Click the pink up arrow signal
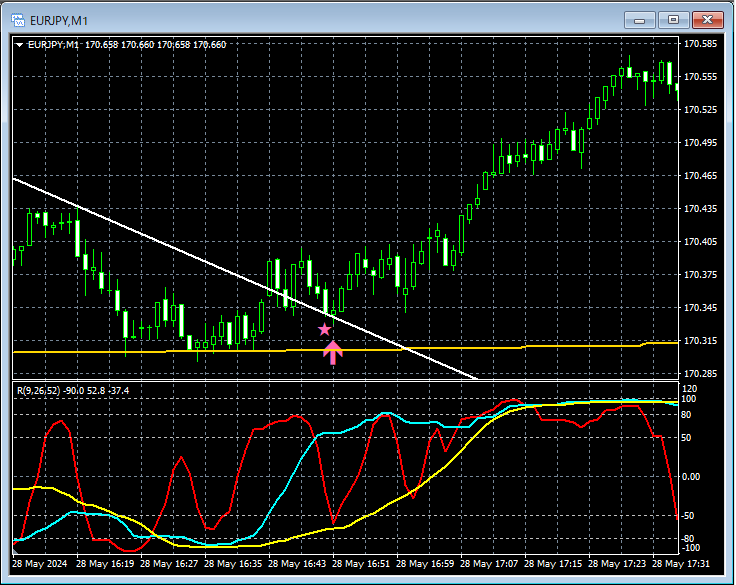Viewport: 736px width, 585px height. (333, 353)
